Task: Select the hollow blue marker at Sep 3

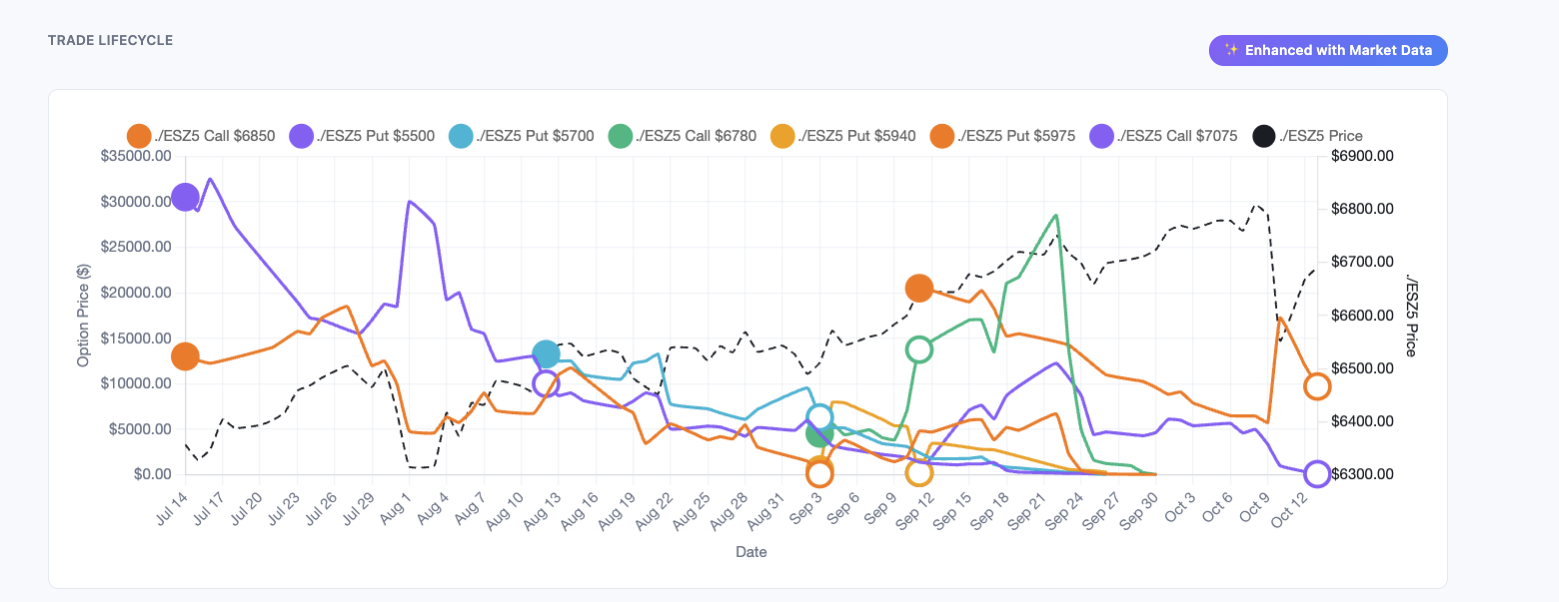Action: click(x=820, y=417)
